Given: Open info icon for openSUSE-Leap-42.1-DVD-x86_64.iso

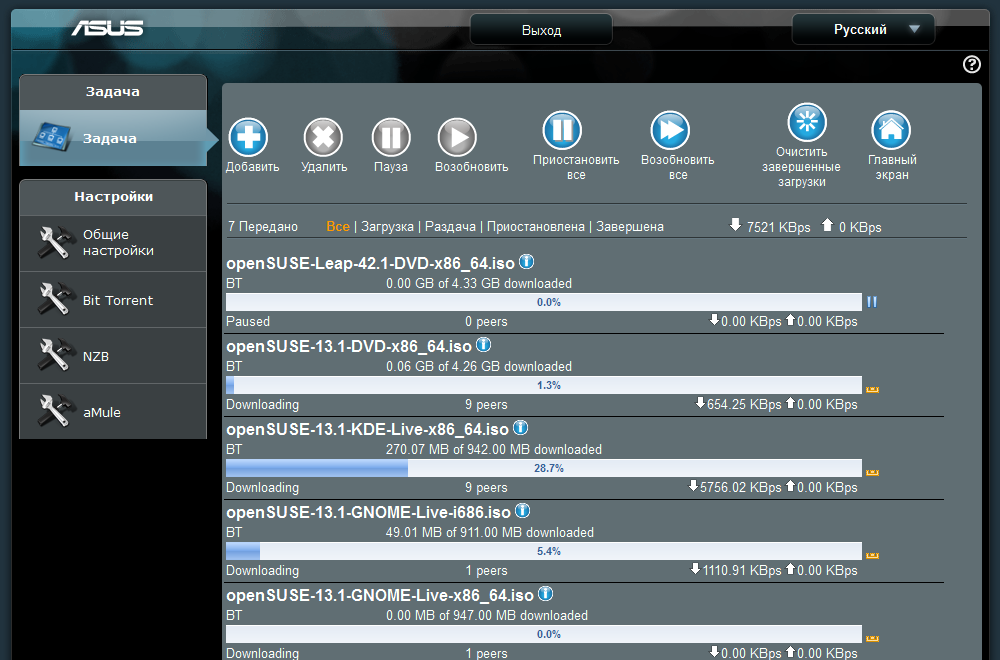Looking at the screenshot, I should coord(526,261).
